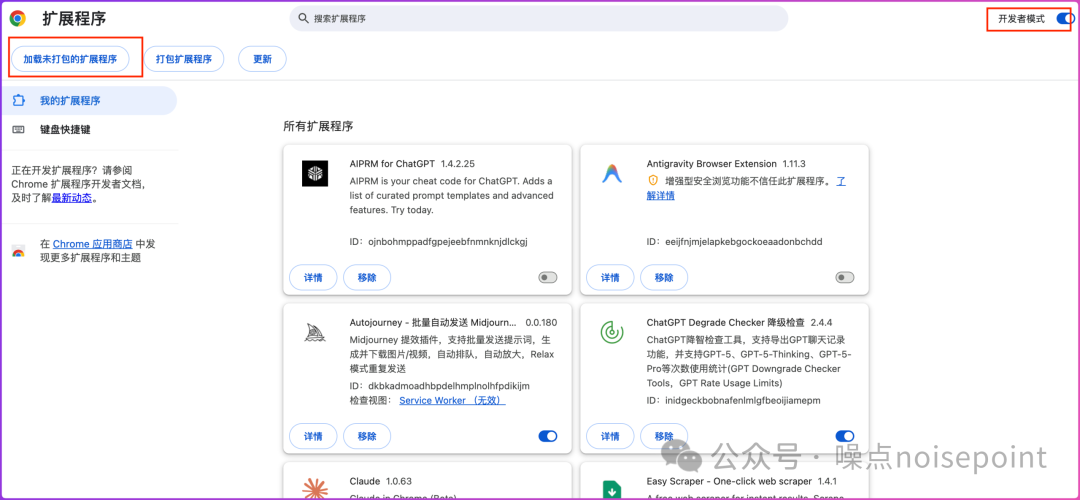Image resolution: width=1080 pixels, height=500 pixels.
Task: Click the Autojourney sailboat icon
Action: 315,332
